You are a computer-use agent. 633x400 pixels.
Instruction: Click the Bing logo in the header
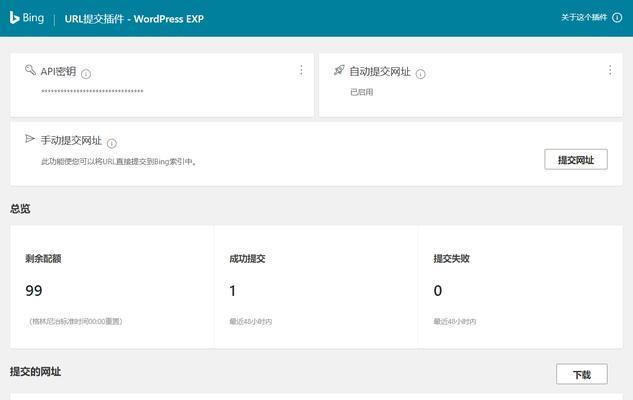point(27,18)
